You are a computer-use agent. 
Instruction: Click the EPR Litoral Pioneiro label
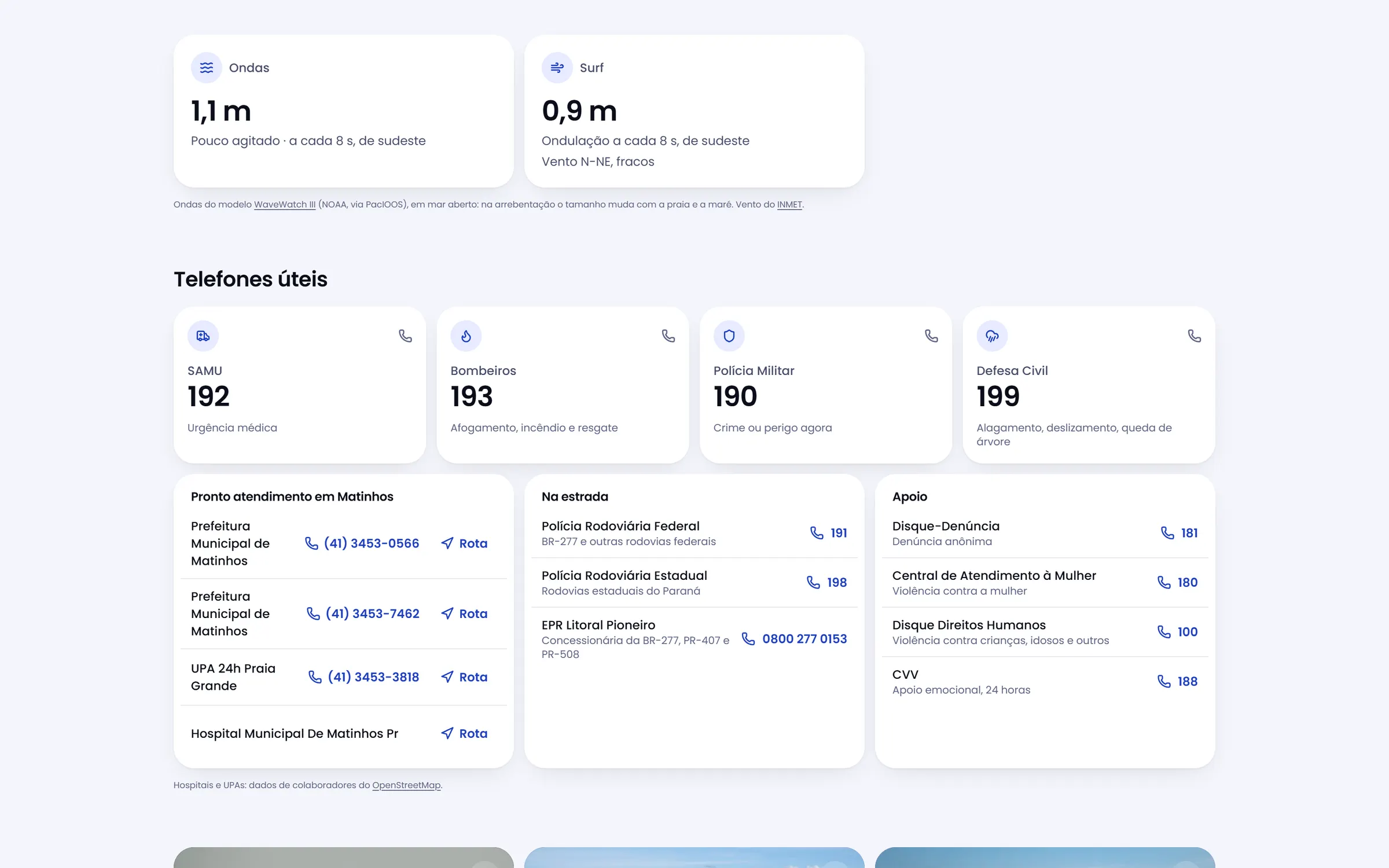(x=598, y=625)
